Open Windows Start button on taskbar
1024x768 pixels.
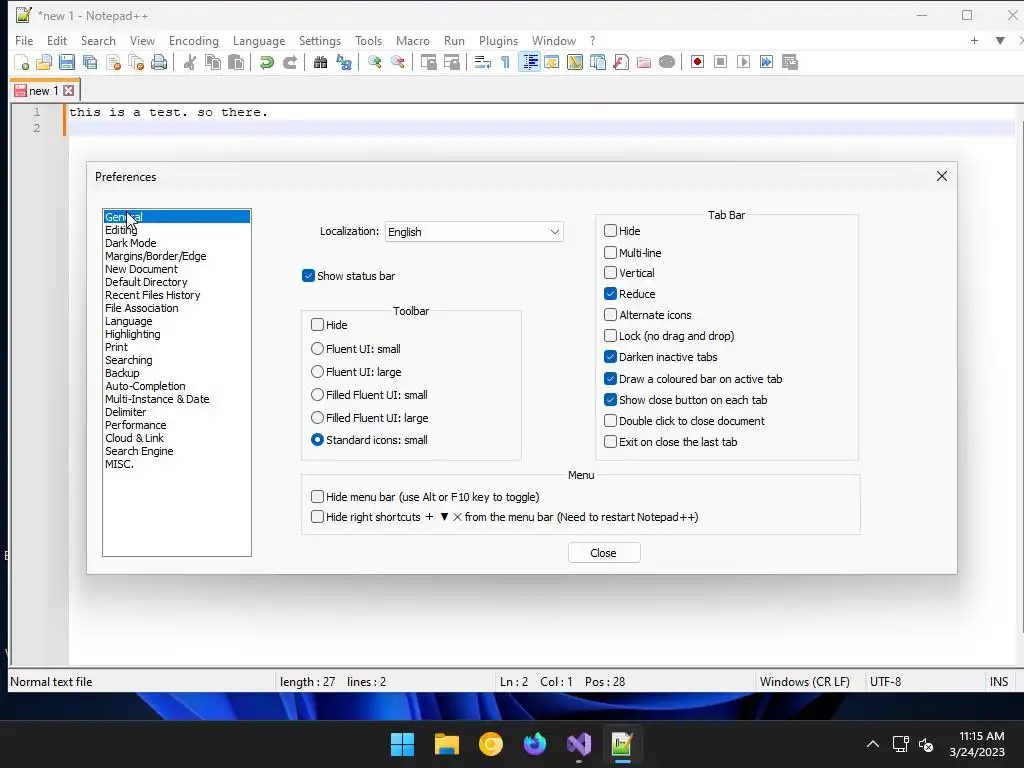[x=402, y=744]
